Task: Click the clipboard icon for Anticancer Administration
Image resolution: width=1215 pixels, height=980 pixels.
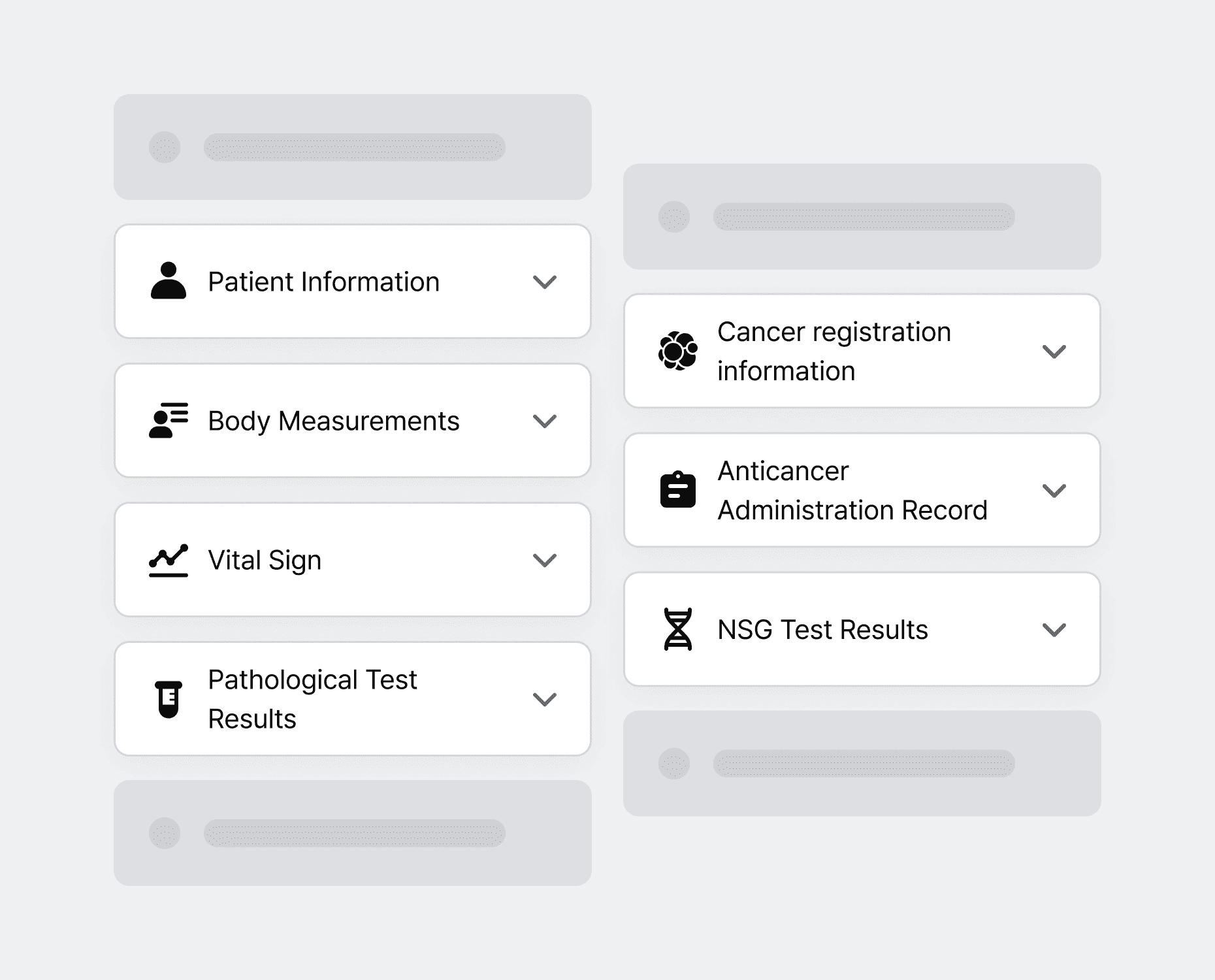Action: 678,489
